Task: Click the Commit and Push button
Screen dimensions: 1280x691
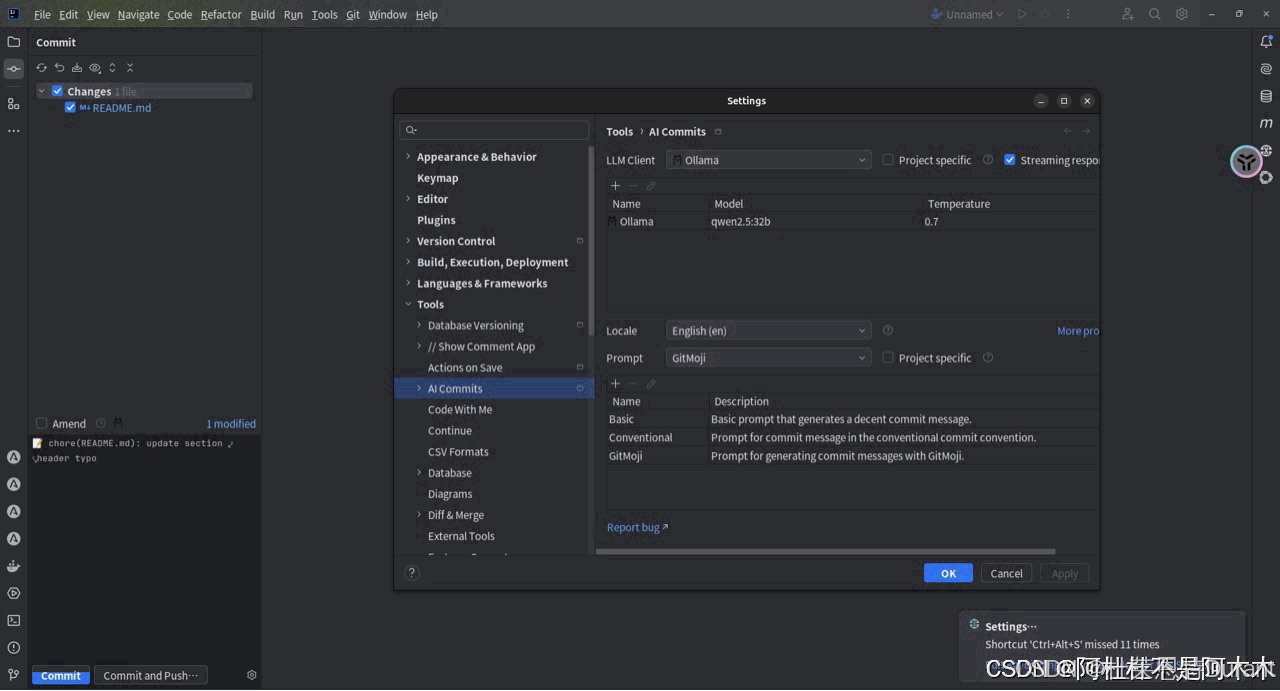Action: tap(151, 676)
